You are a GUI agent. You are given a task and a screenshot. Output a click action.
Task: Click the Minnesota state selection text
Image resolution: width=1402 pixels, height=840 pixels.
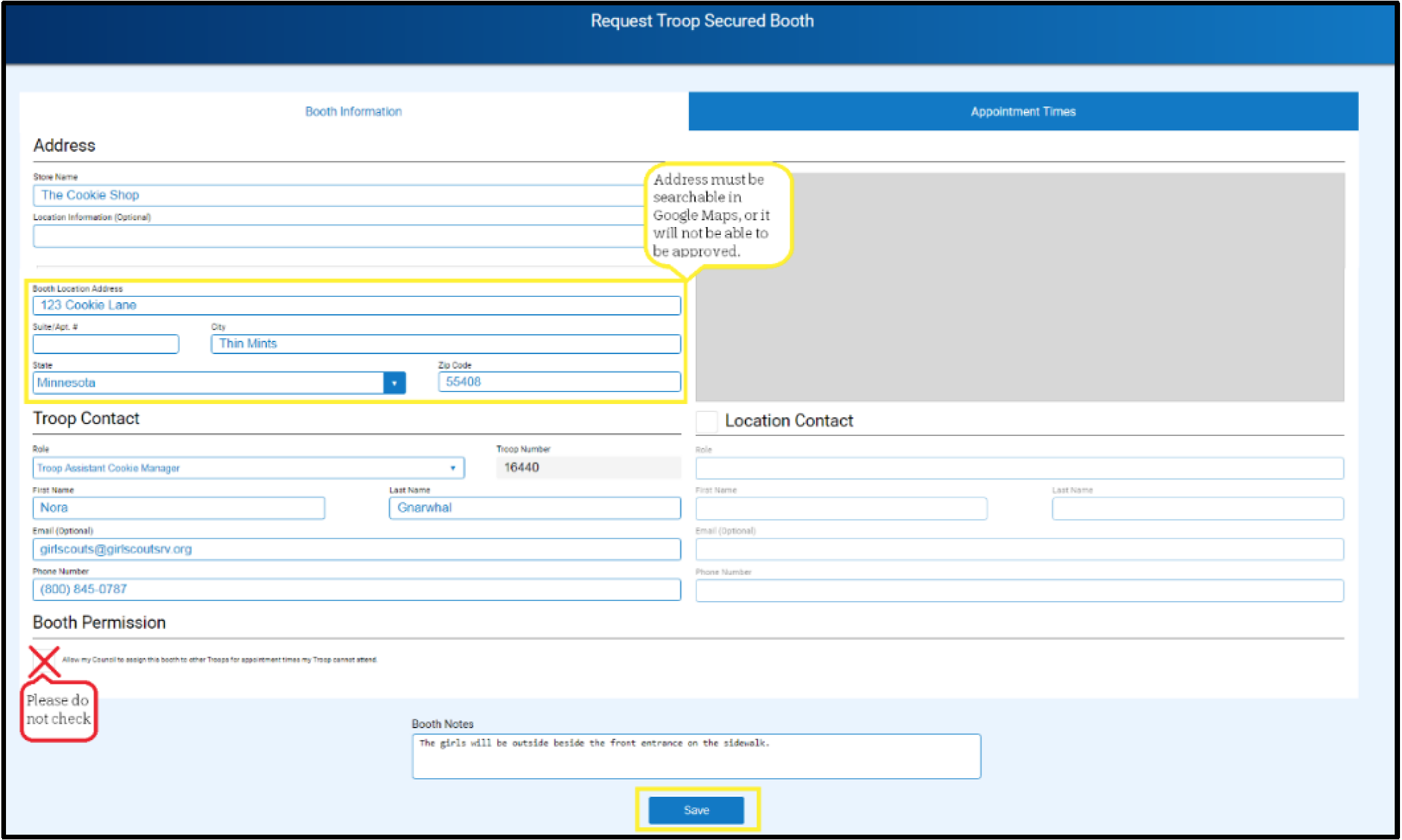(67, 383)
